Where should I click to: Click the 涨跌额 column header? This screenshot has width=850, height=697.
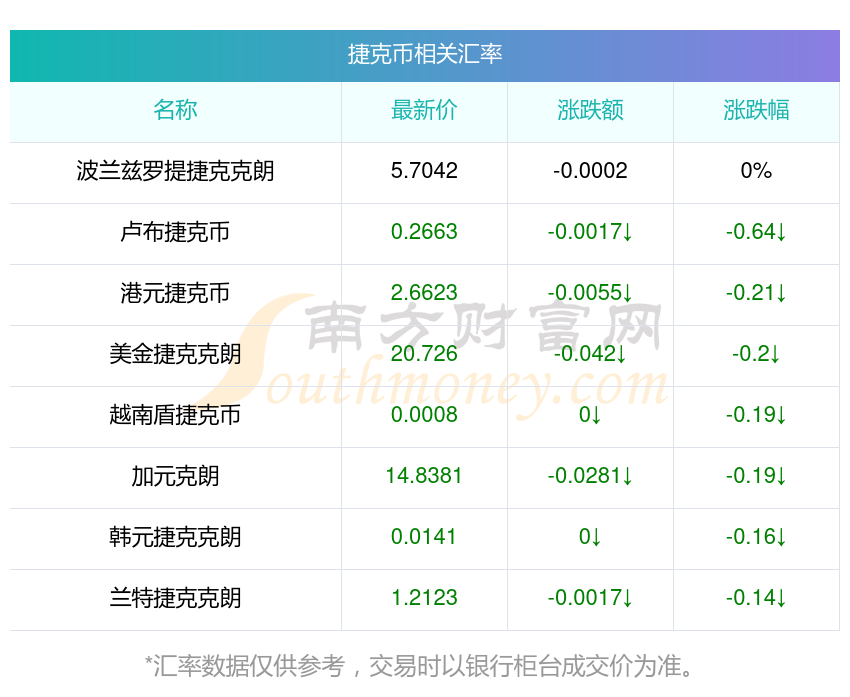(590, 110)
